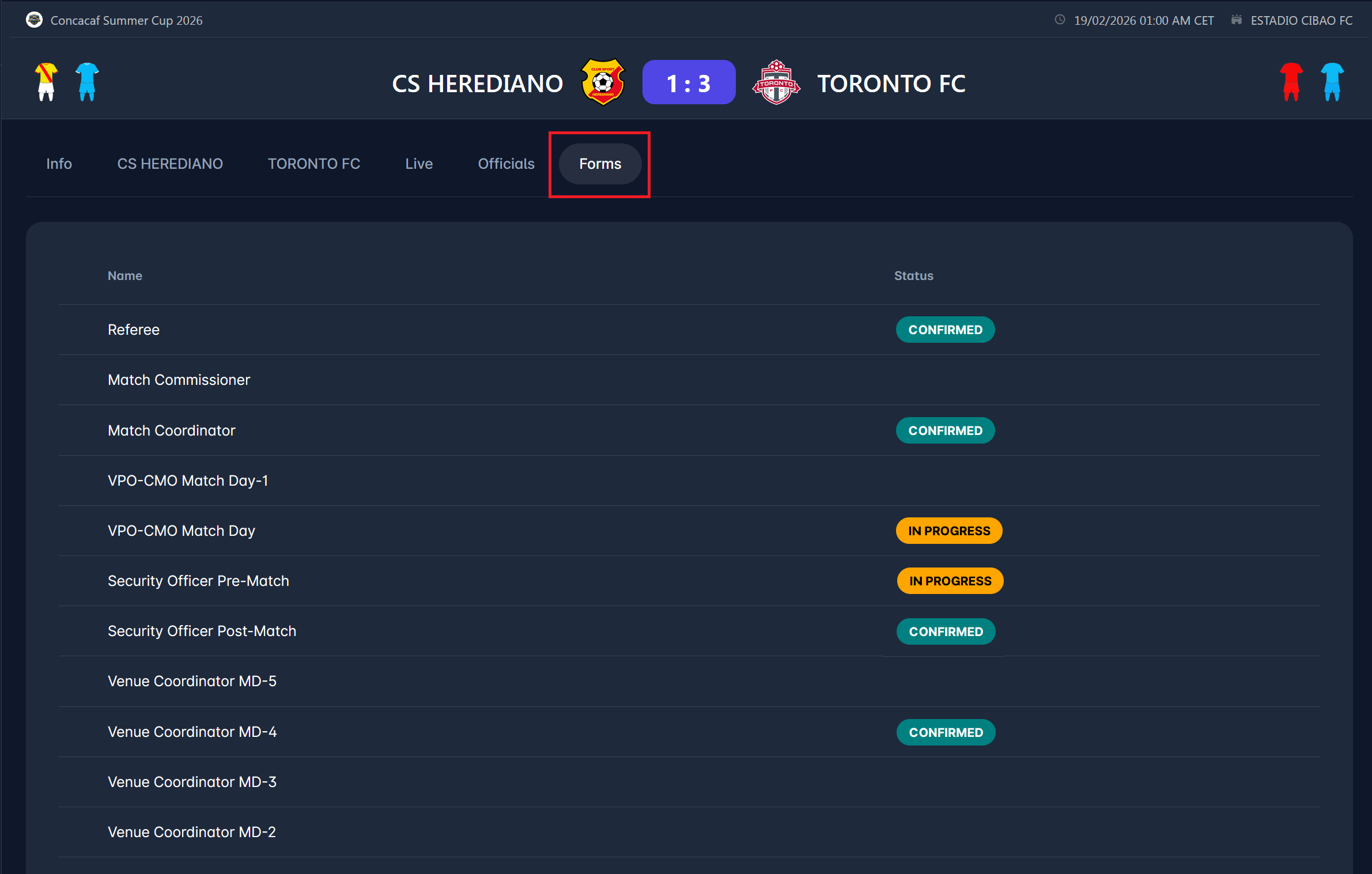Screen dimensions: 1372x874
Task: Open the CS HEREDIANO tab
Action: click(x=170, y=164)
